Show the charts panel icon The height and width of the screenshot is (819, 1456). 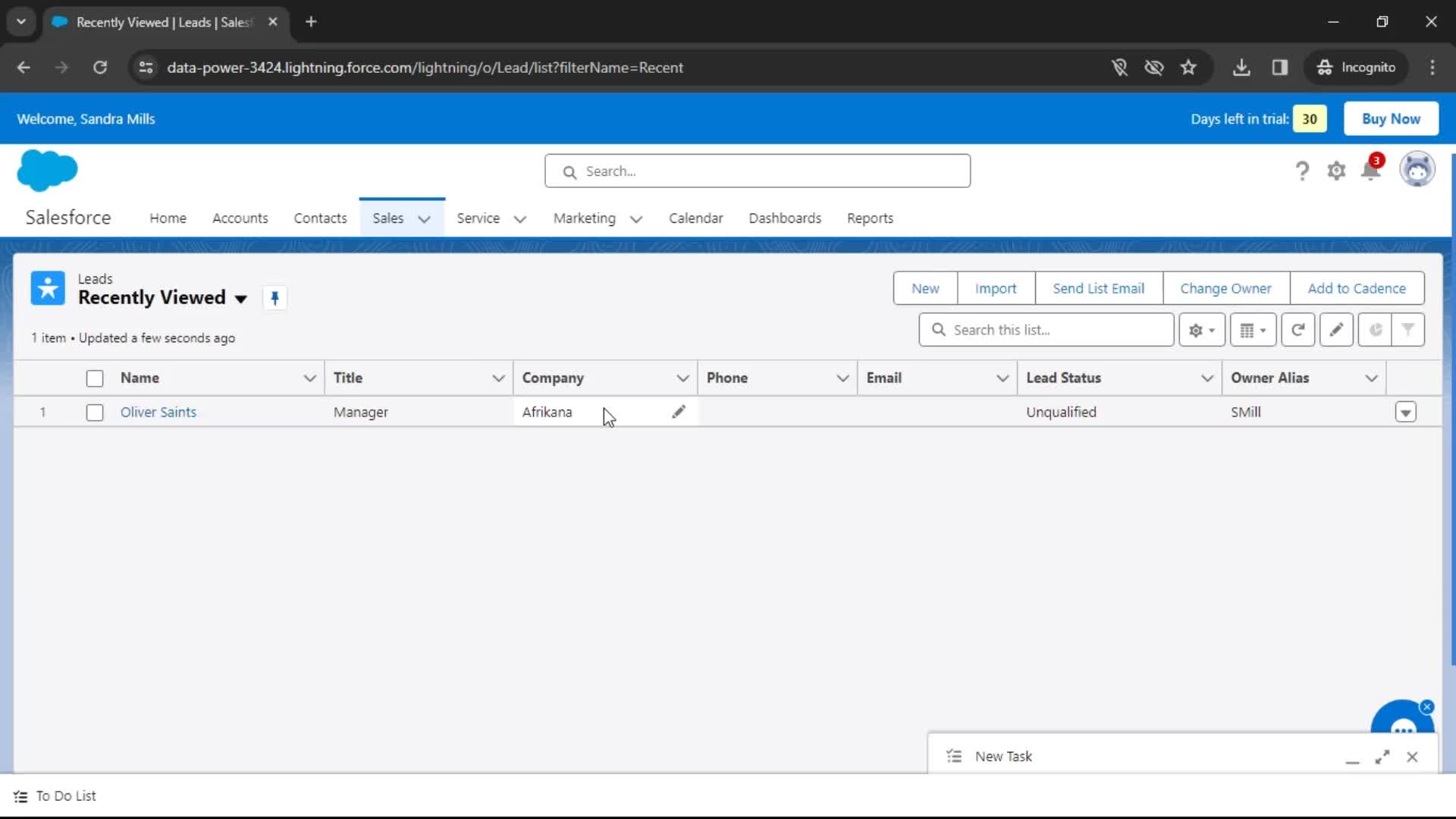tap(1375, 330)
